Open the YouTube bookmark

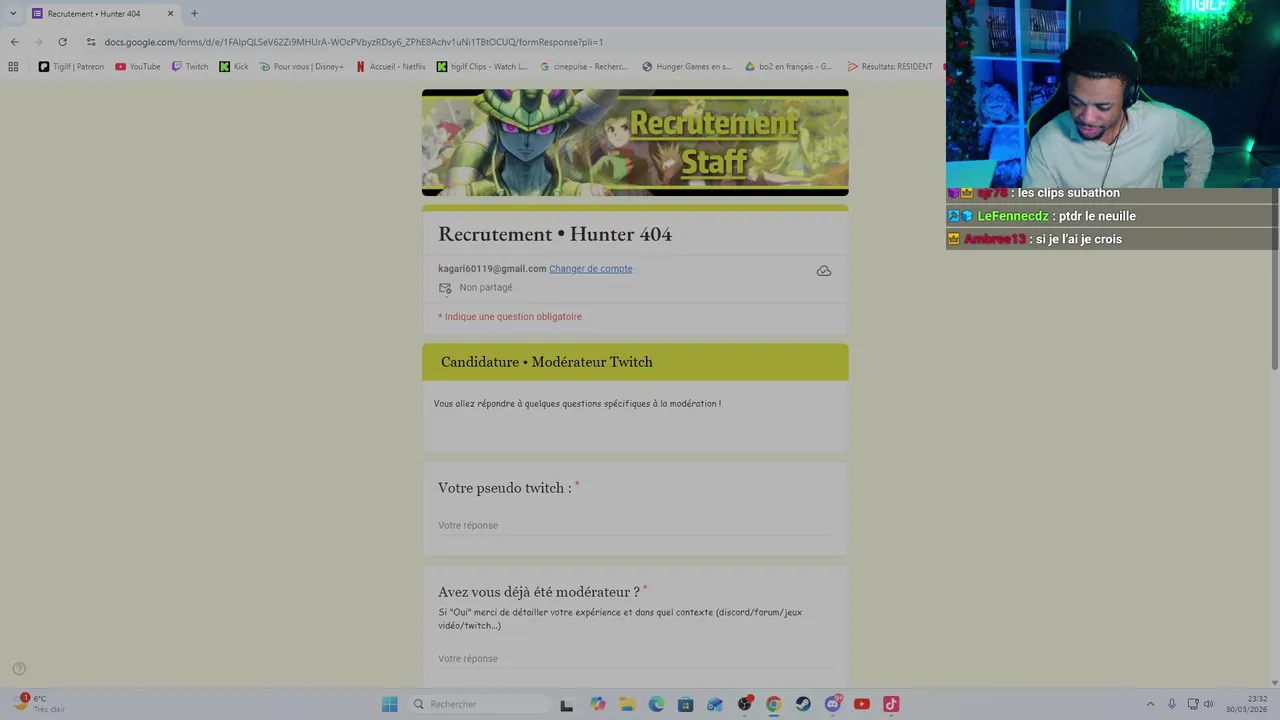(x=138, y=67)
